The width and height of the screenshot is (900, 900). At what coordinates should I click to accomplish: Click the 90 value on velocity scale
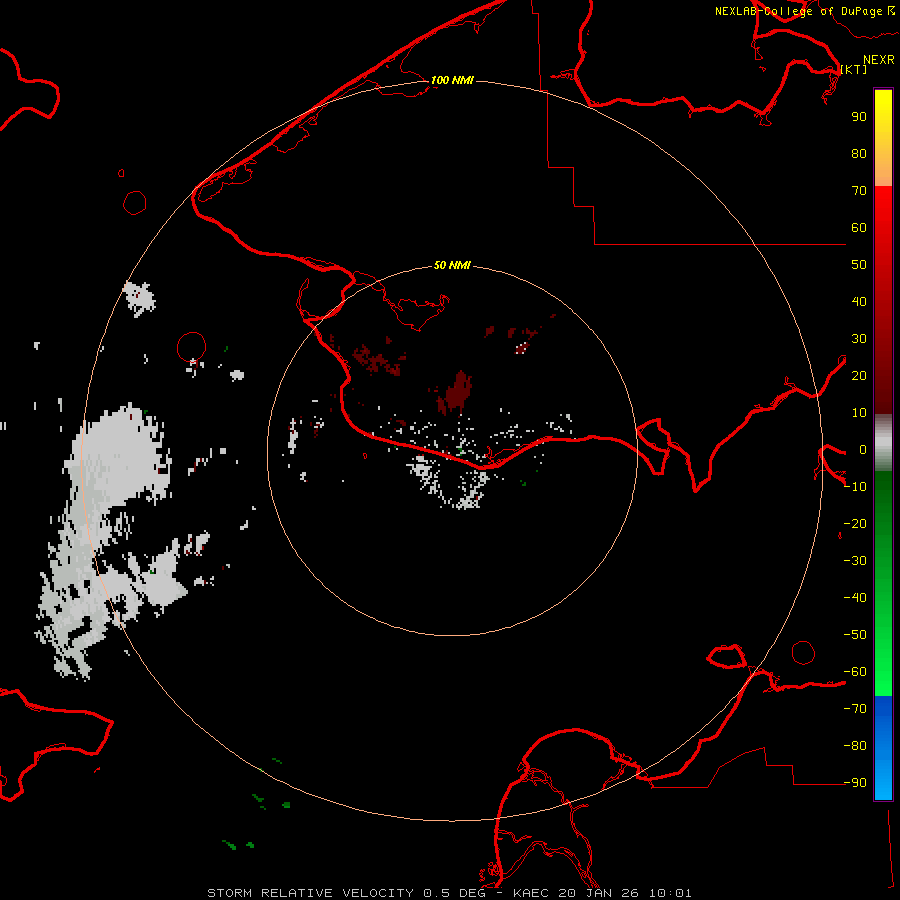tap(859, 117)
